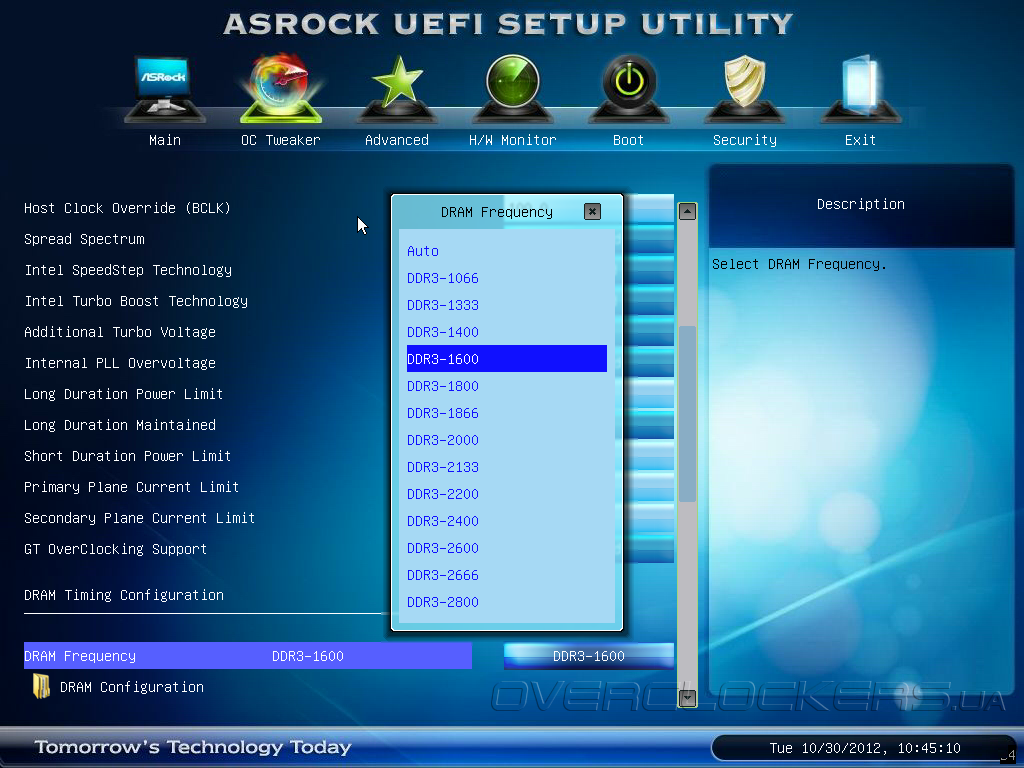Open the Main tab monitor icon
The image size is (1024, 768).
click(165, 89)
